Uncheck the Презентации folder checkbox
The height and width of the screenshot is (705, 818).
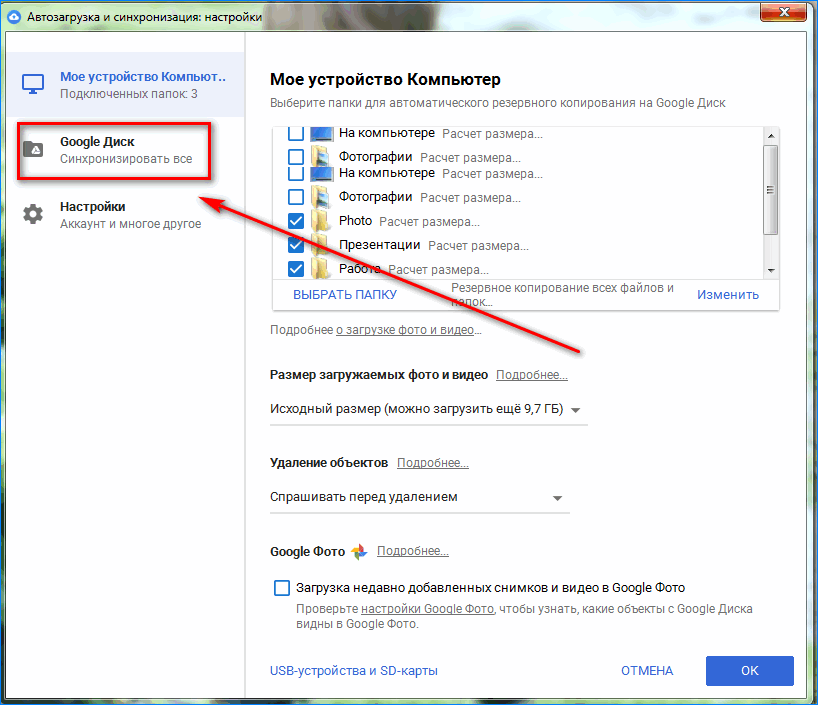tap(296, 245)
